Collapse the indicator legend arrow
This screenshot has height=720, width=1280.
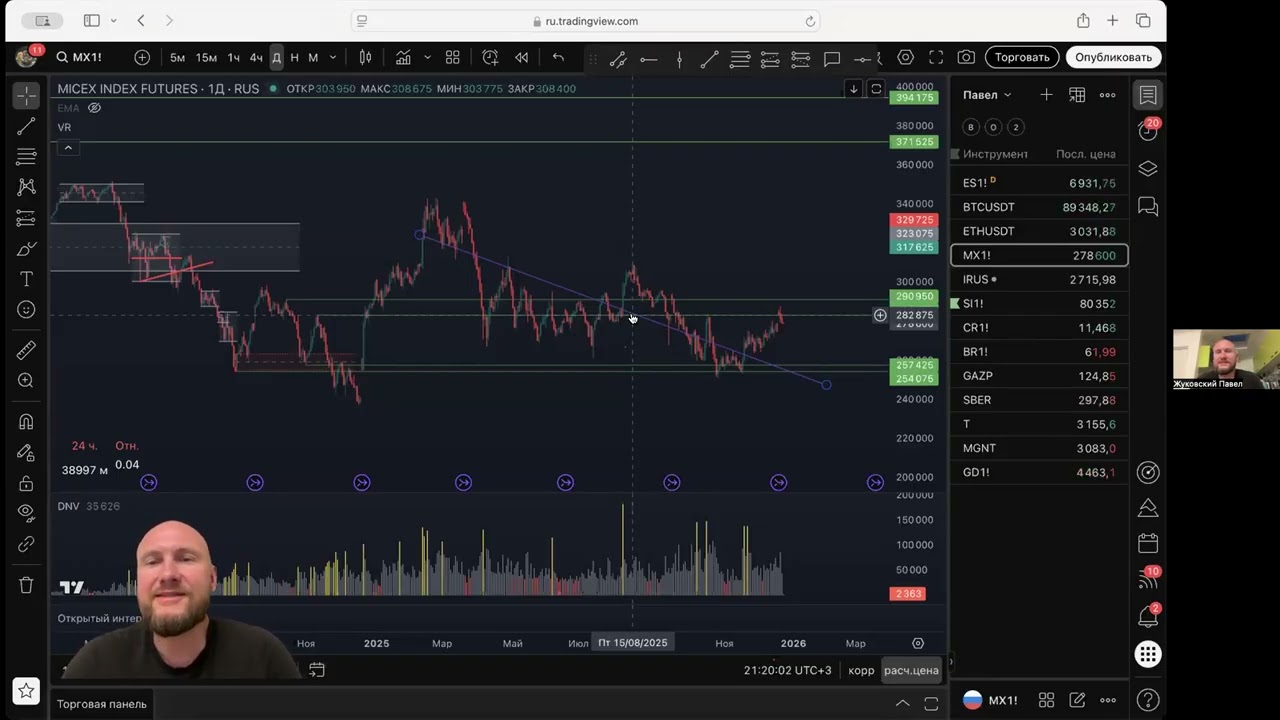pyautogui.click(x=68, y=148)
